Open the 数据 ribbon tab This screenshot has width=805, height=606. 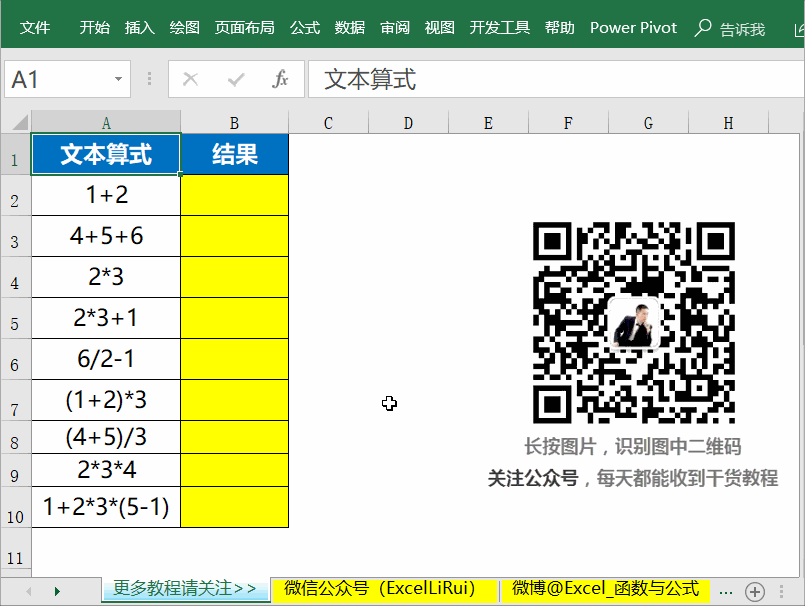[x=350, y=28]
